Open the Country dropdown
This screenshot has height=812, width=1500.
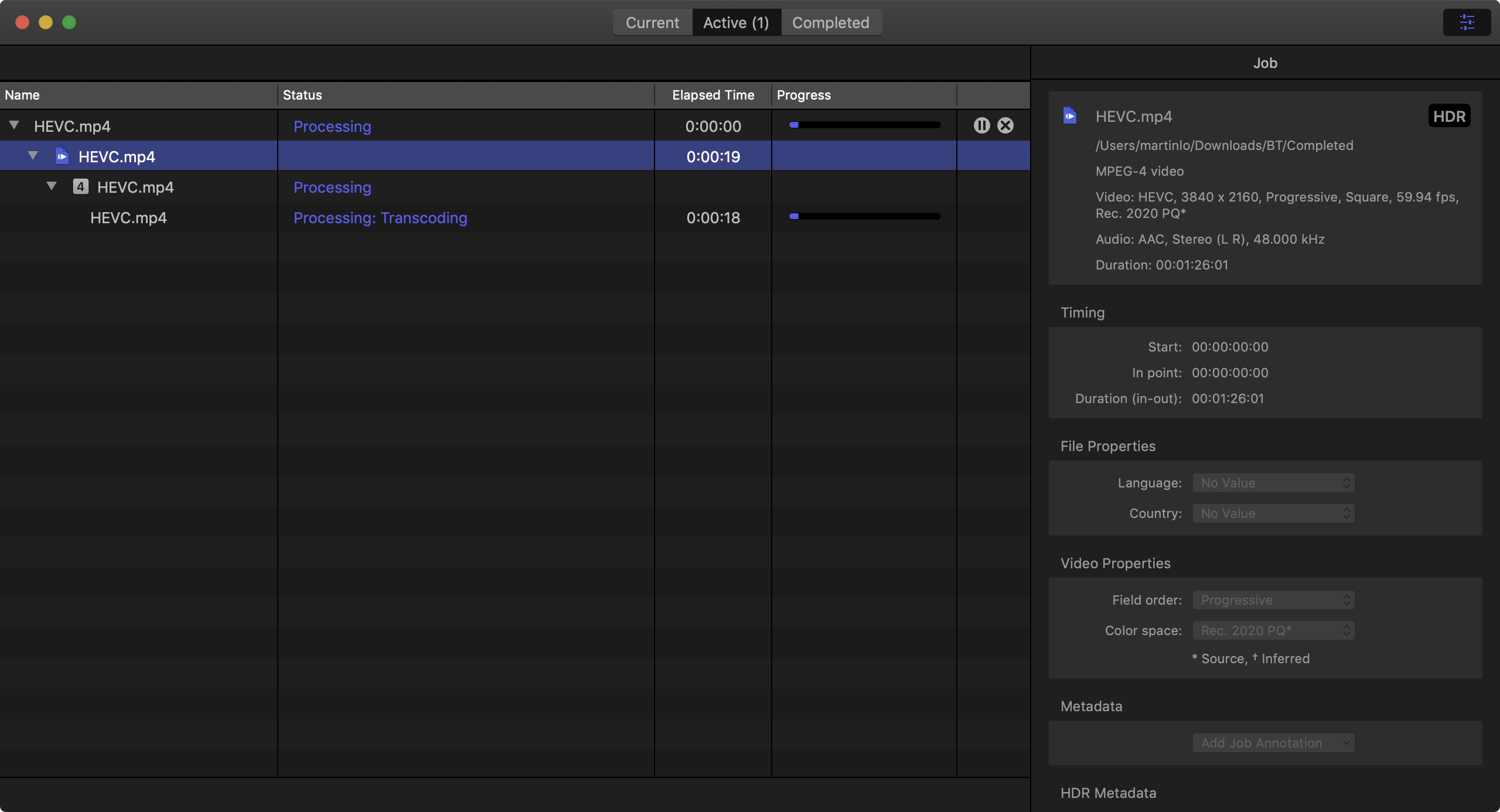(x=1273, y=513)
